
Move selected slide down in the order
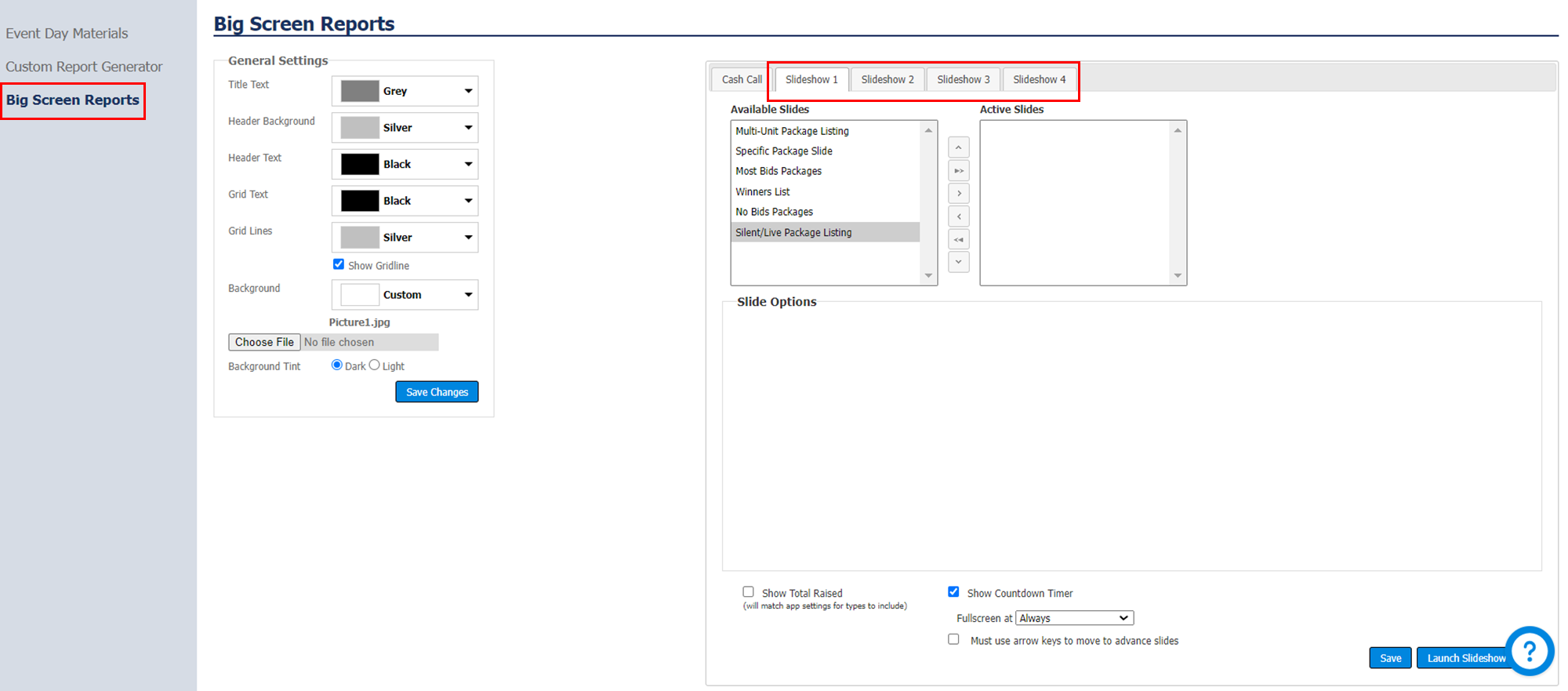958,262
